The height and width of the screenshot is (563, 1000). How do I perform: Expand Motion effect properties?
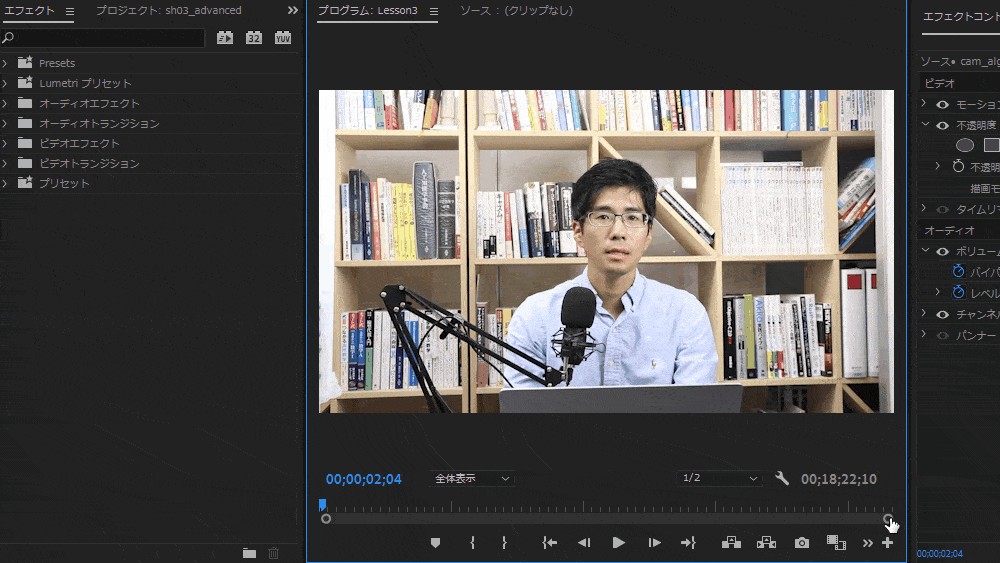coord(923,103)
